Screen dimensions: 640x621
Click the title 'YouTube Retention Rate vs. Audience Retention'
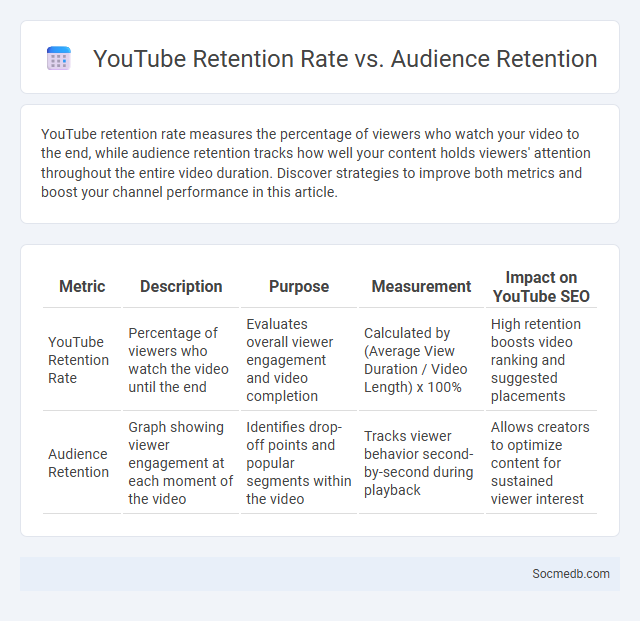345,59
